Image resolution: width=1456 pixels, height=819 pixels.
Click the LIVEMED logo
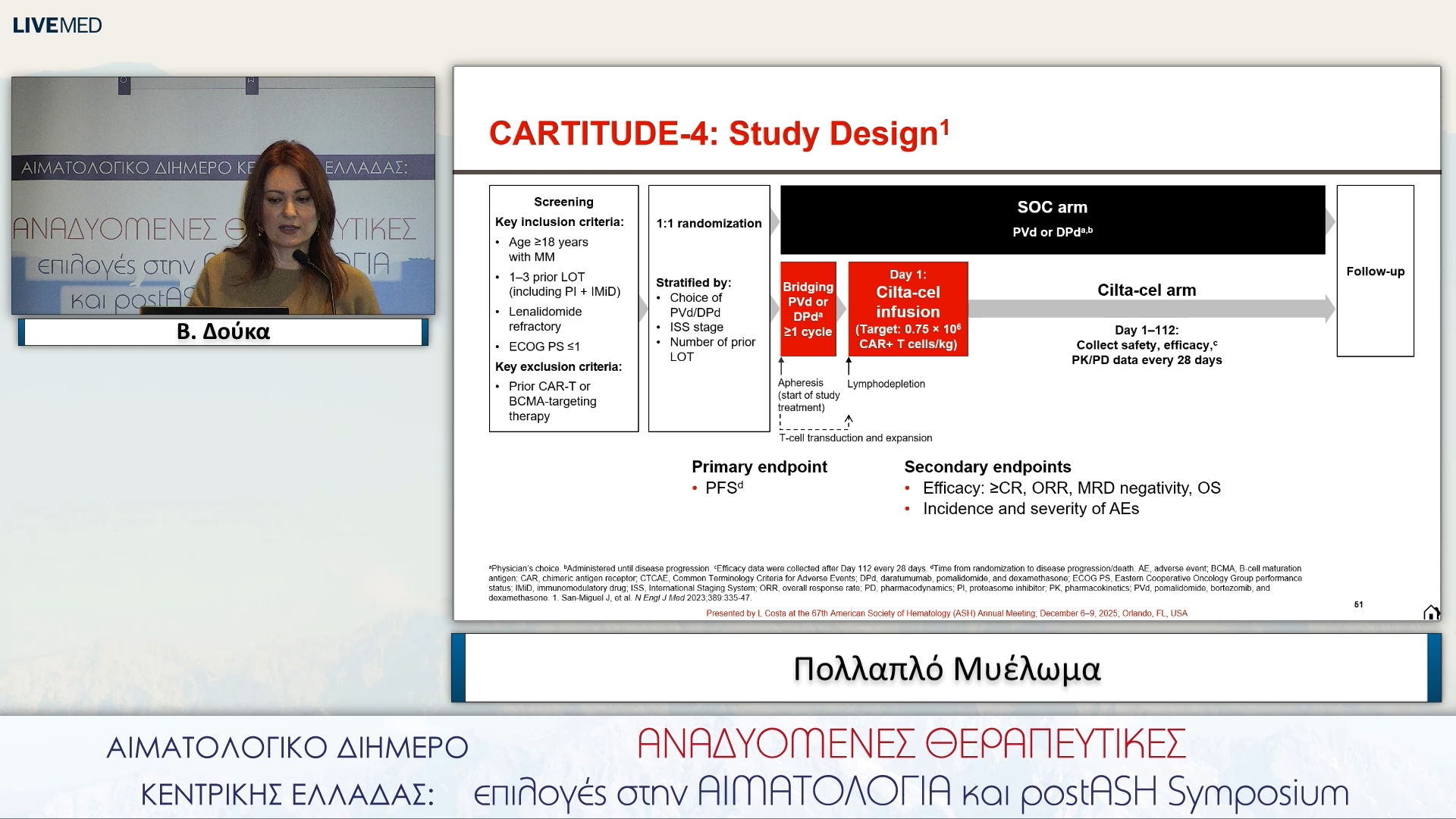tap(58, 25)
